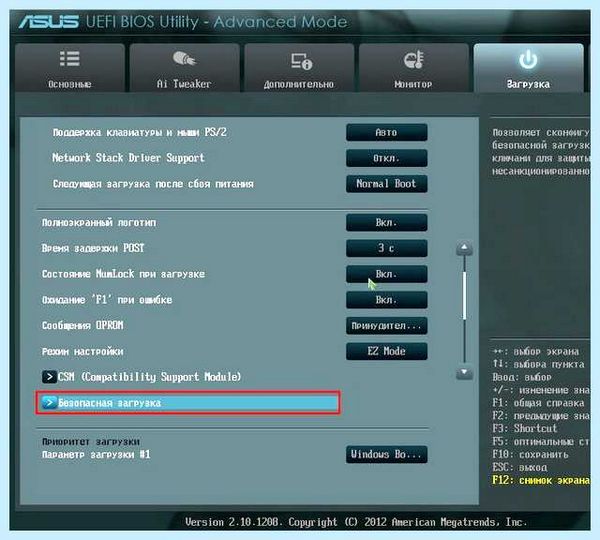The height and width of the screenshot is (540, 600).
Task: Click F5 оптимальные defaults hint
Action: pos(541,442)
